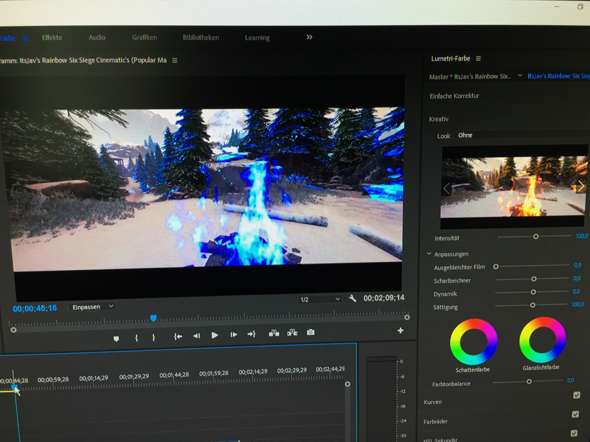The image size is (590, 442).
Task: Add a marker in the Program monitor
Action: coord(116,339)
